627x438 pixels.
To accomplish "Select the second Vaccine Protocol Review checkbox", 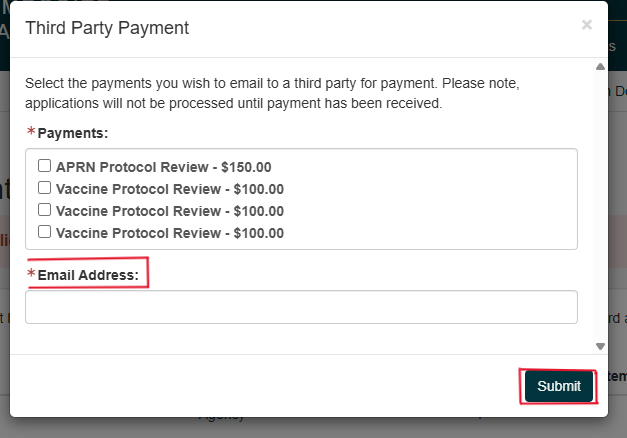I will [44, 210].
